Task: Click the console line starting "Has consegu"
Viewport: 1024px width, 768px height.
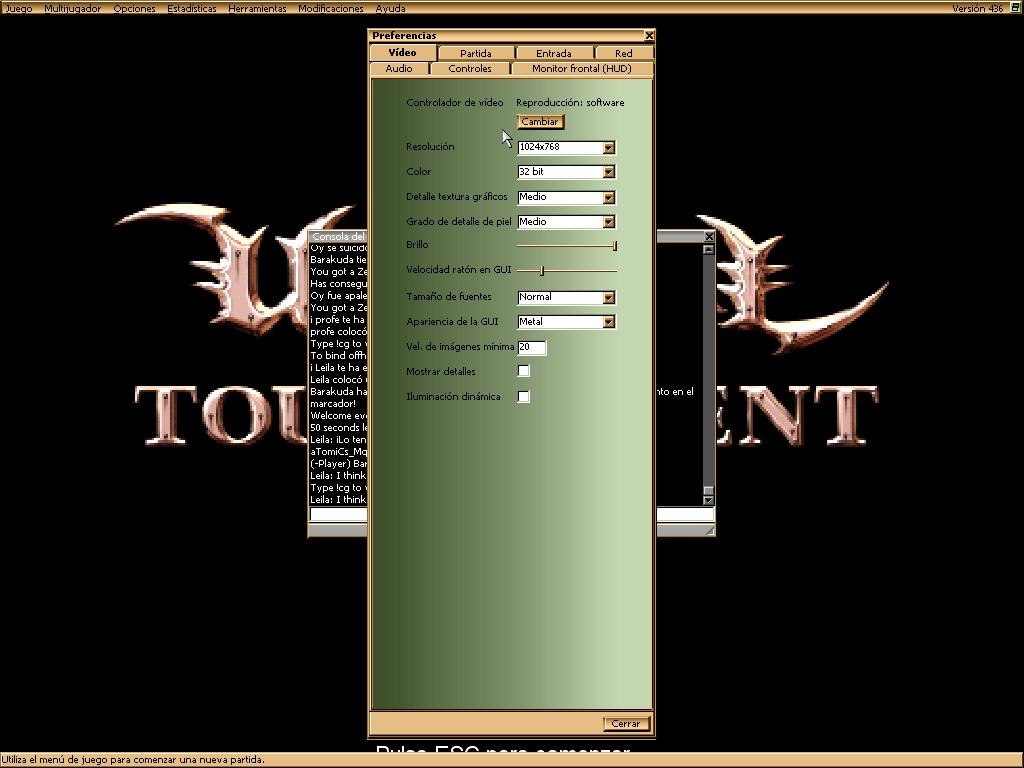Action: [338, 283]
